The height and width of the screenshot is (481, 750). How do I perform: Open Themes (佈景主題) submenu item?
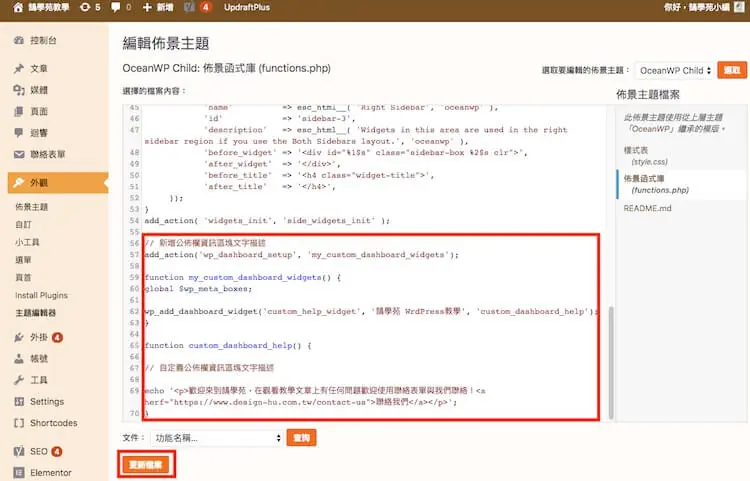[x=32, y=207]
